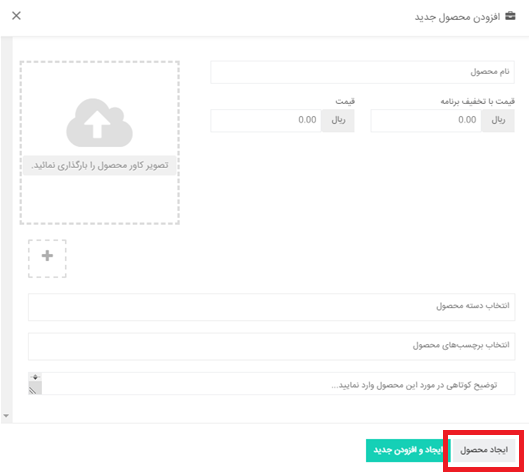Click the قیمت با تخفیف برنامه input
The height and width of the screenshot is (476, 529).
click(x=426, y=120)
